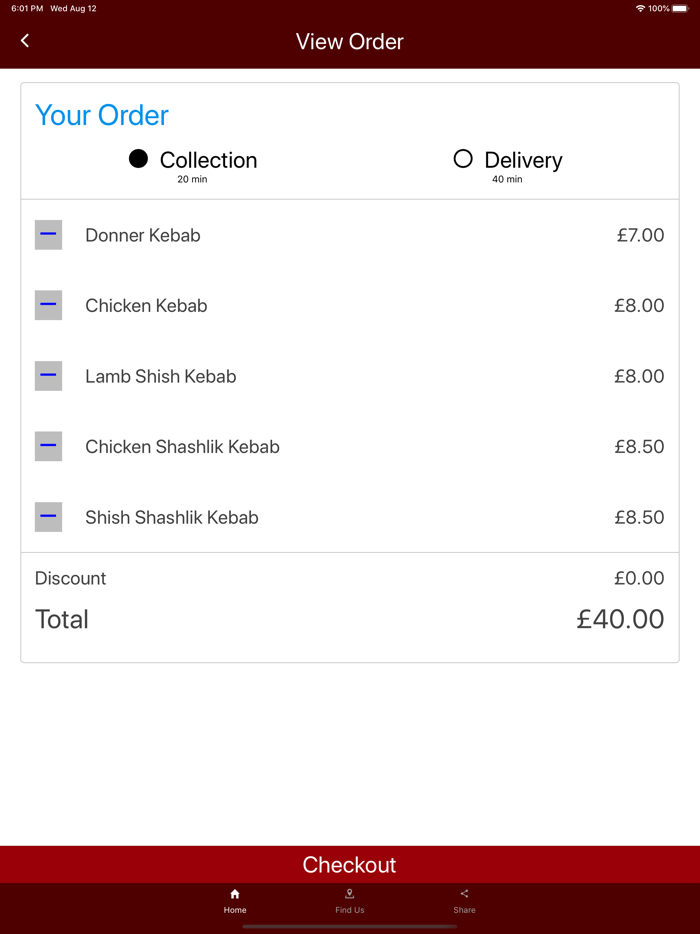700x934 pixels.
Task: Switch to the Find Us tab
Action: pos(349,901)
